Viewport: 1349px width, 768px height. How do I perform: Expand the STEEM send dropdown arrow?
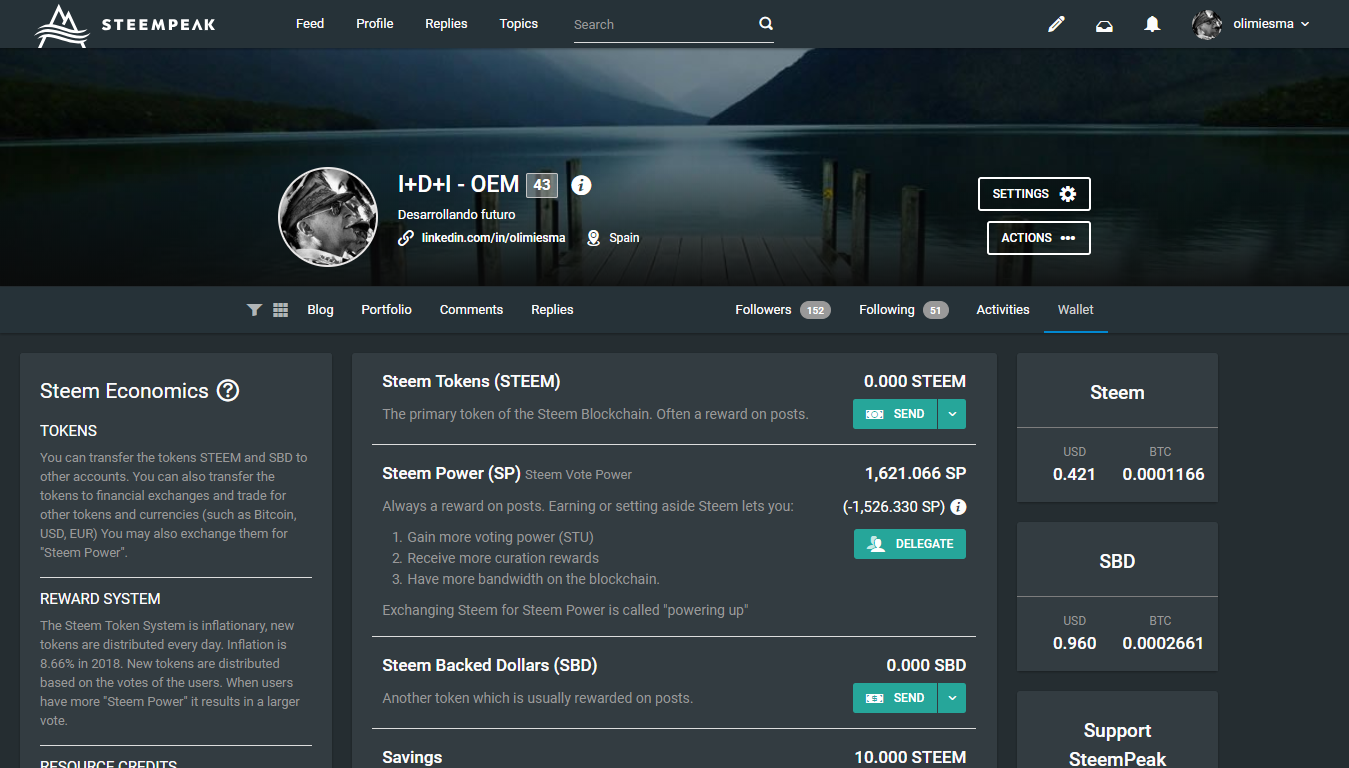[x=952, y=414]
